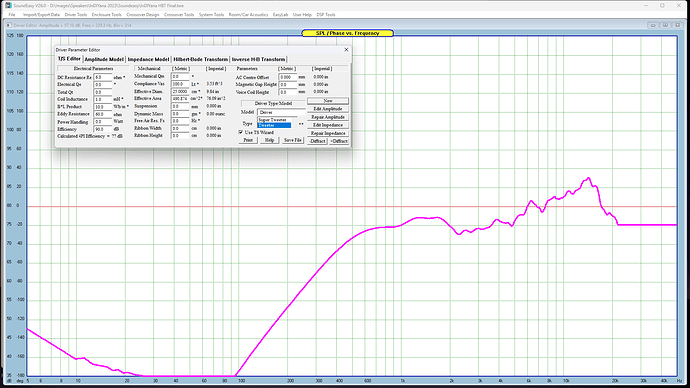Click the +Diffract button
690x388 pixels.
(x=339, y=141)
